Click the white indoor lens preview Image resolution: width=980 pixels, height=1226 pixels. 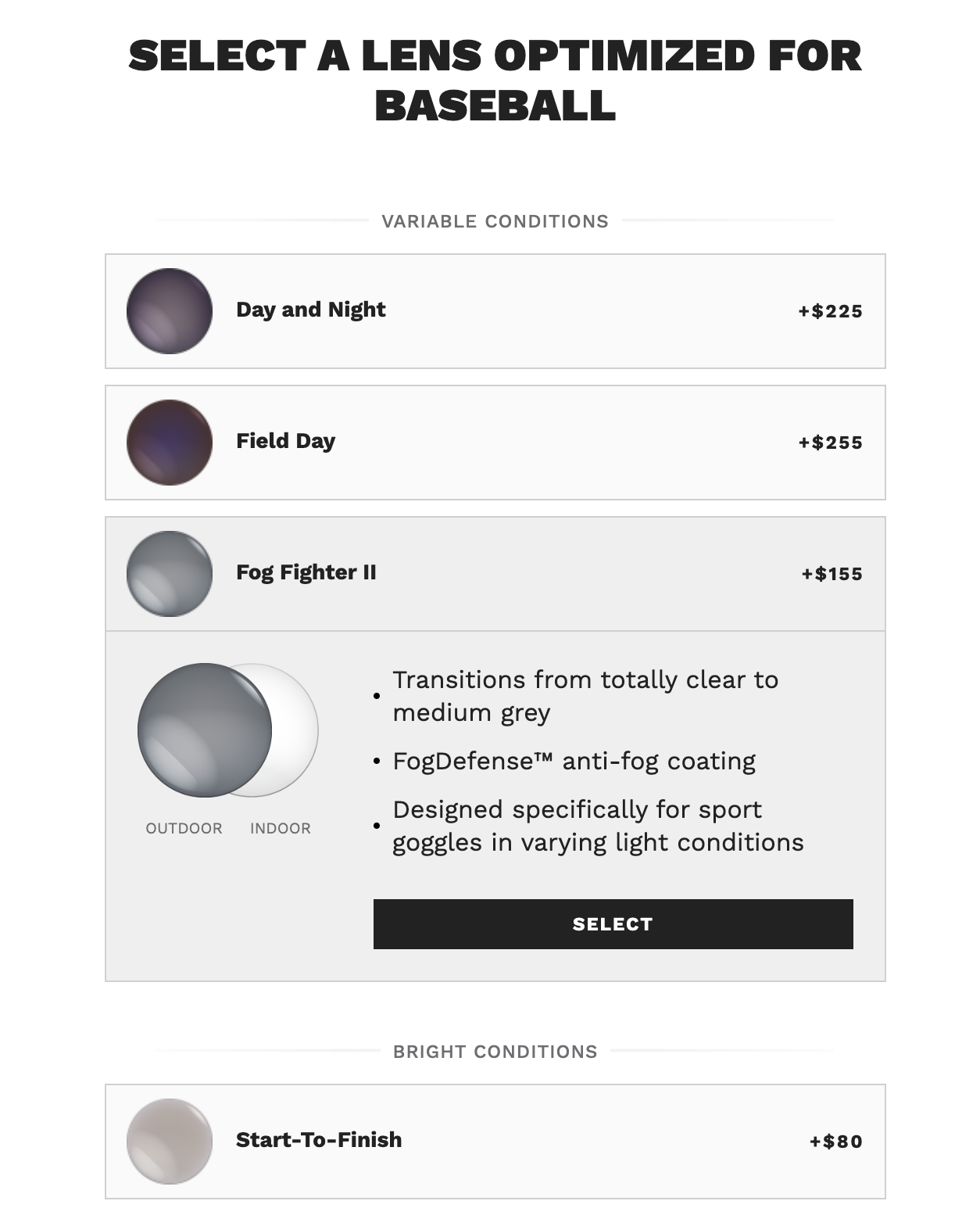297,731
